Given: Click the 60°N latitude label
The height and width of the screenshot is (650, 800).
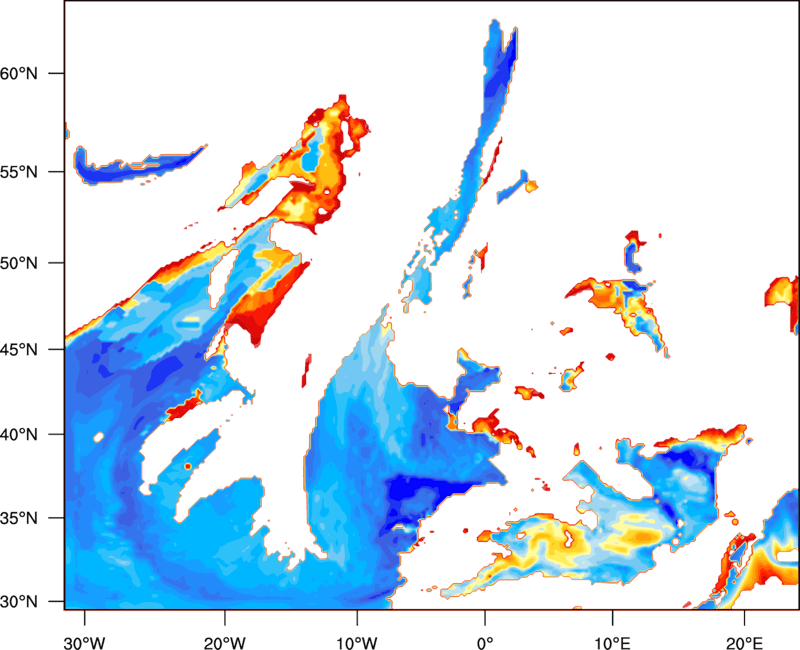Looking at the screenshot, I should pyautogui.click(x=19, y=74).
